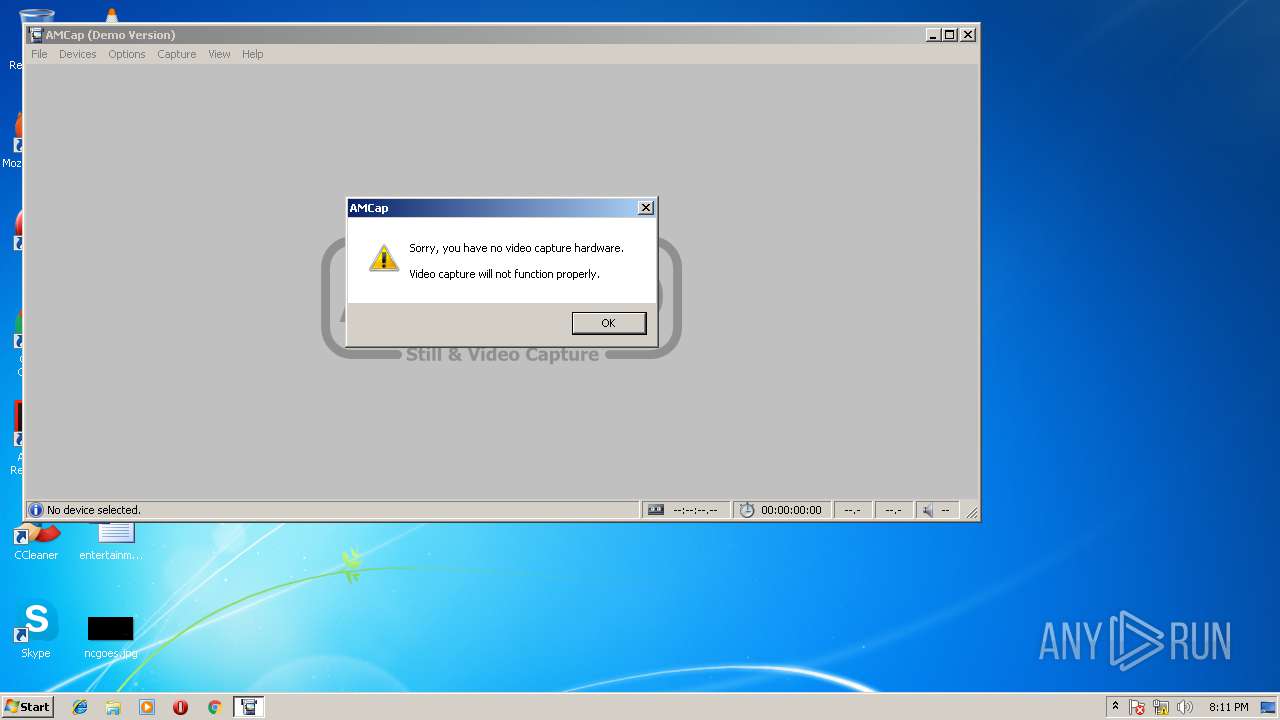Select the entertainm... desktop document
Viewport: 1280px width, 720px height.
pyautogui.click(x=110, y=541)
